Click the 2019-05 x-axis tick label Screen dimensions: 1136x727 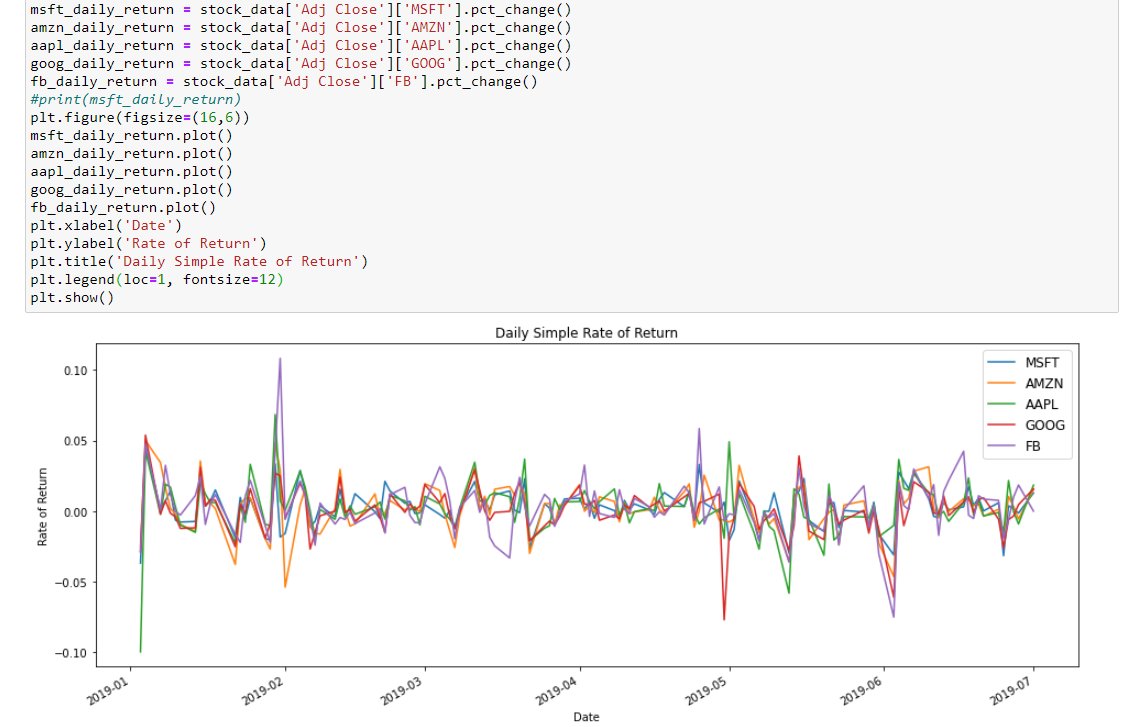coord(707,691)
